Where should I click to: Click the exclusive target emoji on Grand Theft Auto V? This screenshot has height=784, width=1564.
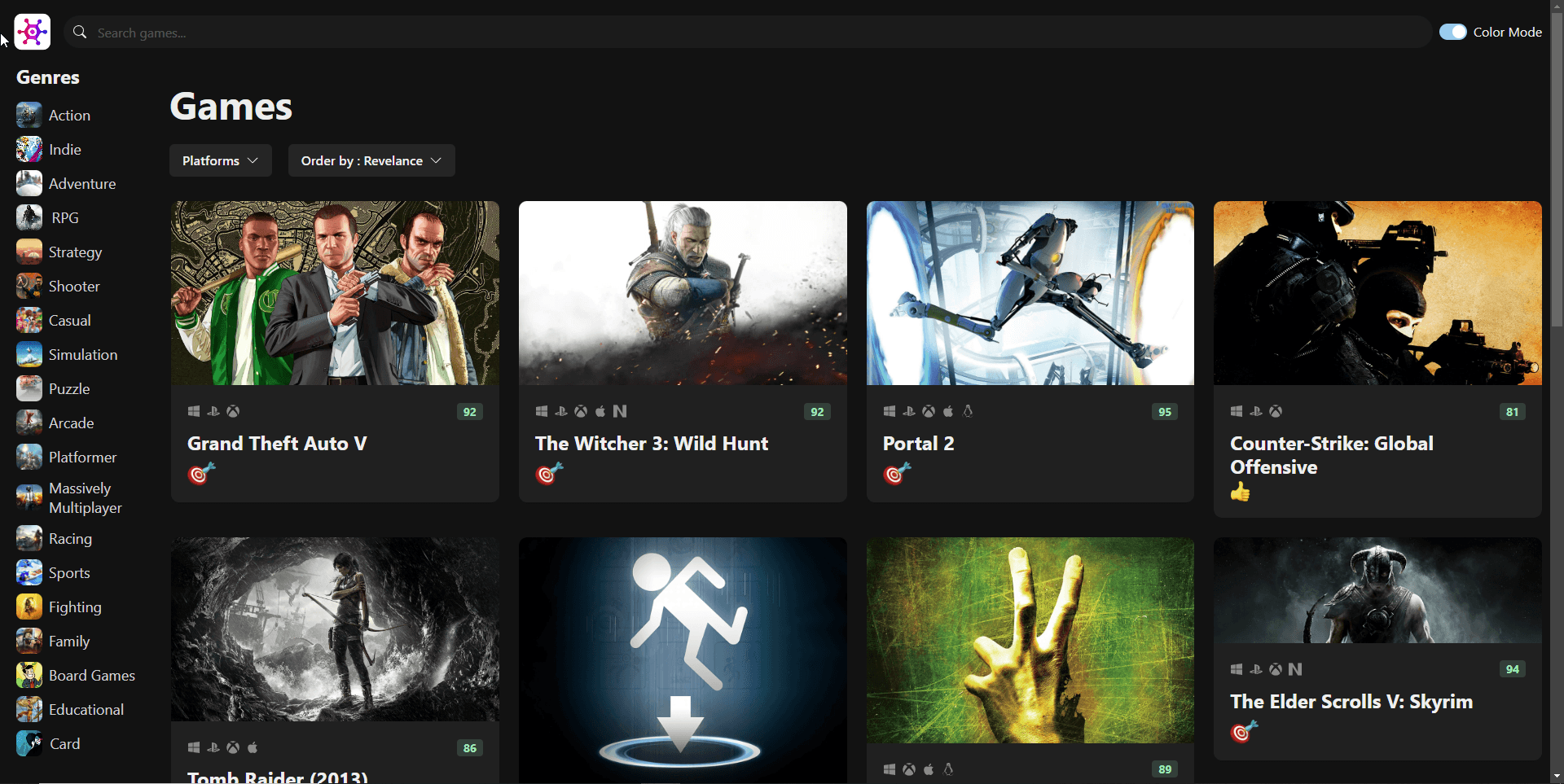200,473
